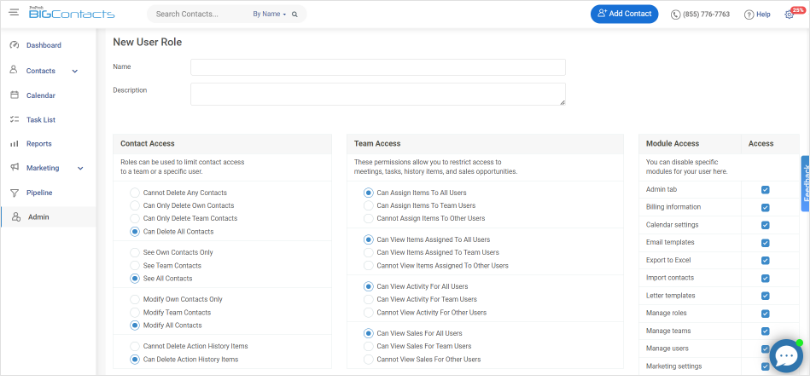810x376 pixels.
Task: Click the Contact Access panel heading
Action: 147,144
